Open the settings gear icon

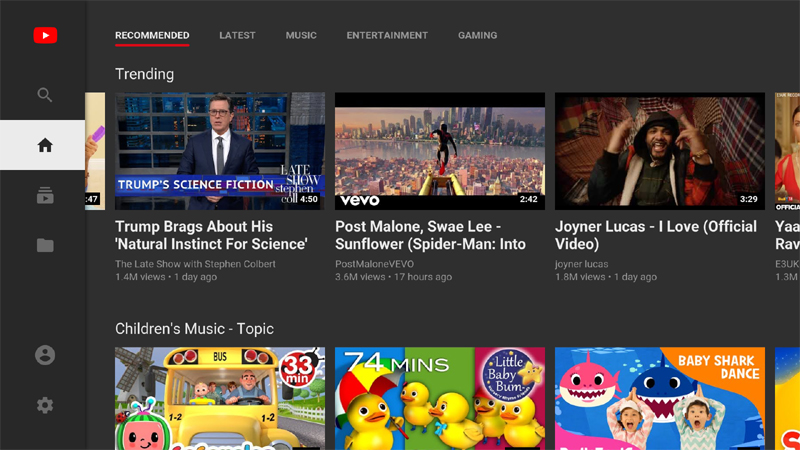pyautogui.click(x=45, y=405)
